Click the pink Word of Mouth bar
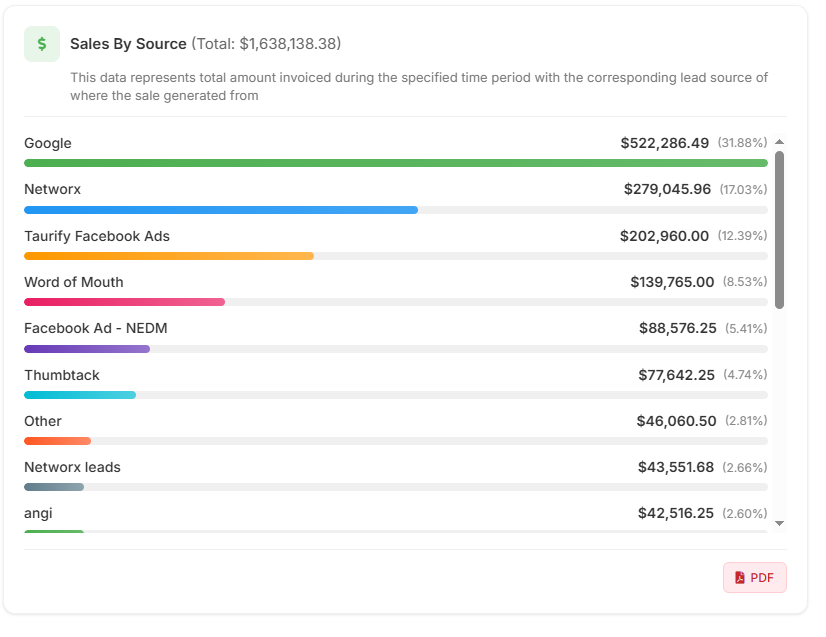826x637 pixels. (124, 302)
